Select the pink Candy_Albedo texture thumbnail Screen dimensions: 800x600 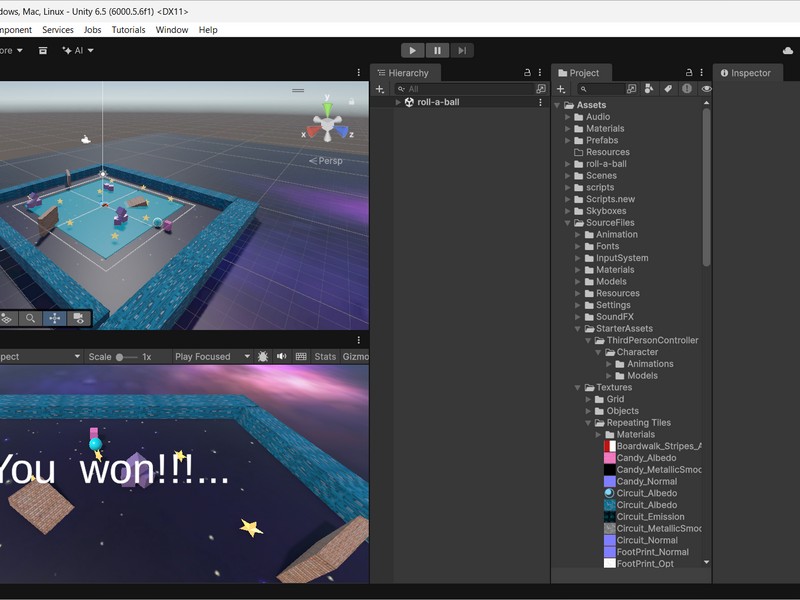[x=610, y=458]
